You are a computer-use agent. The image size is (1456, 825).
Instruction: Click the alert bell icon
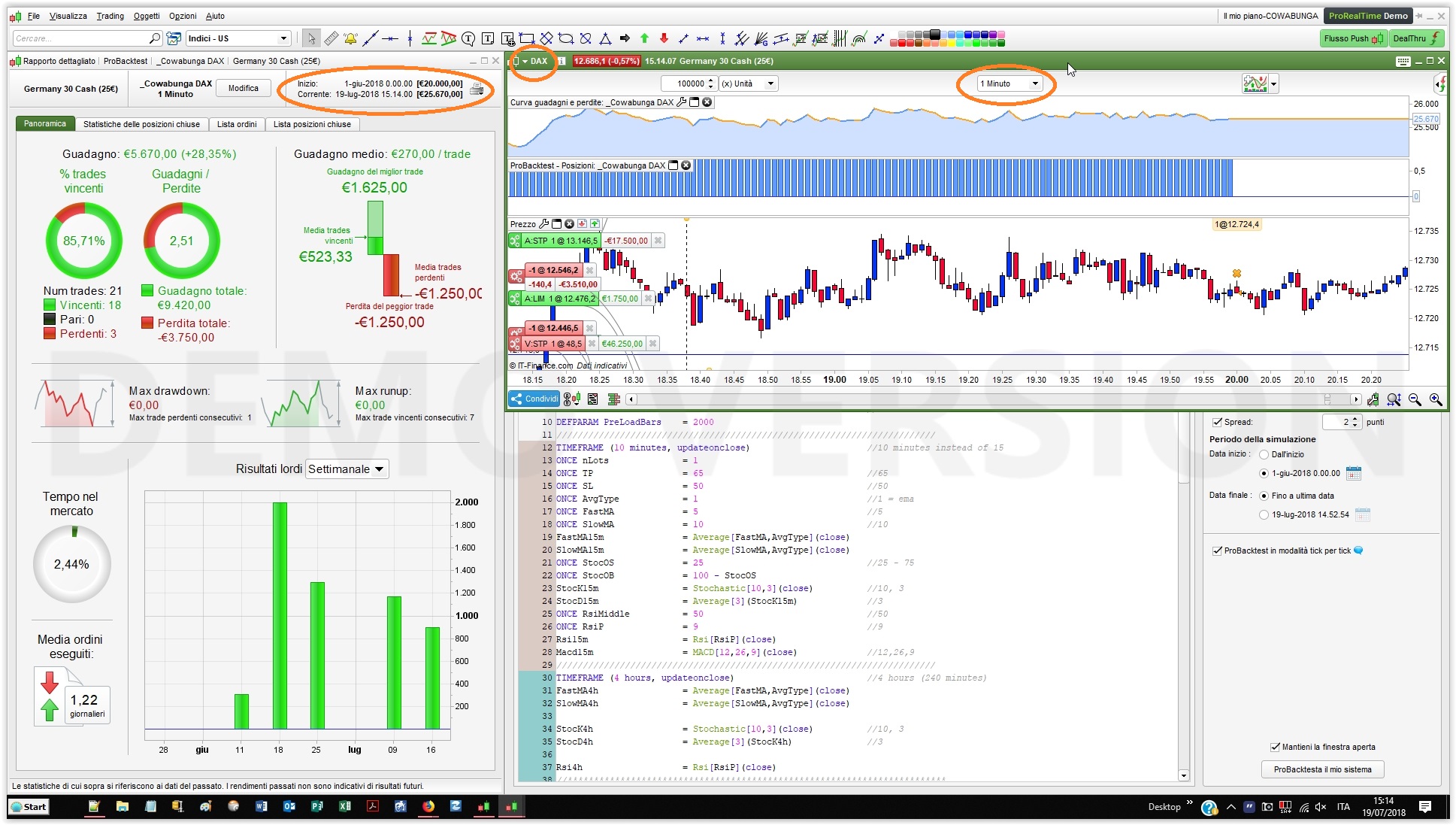click(x=350, y=38)
